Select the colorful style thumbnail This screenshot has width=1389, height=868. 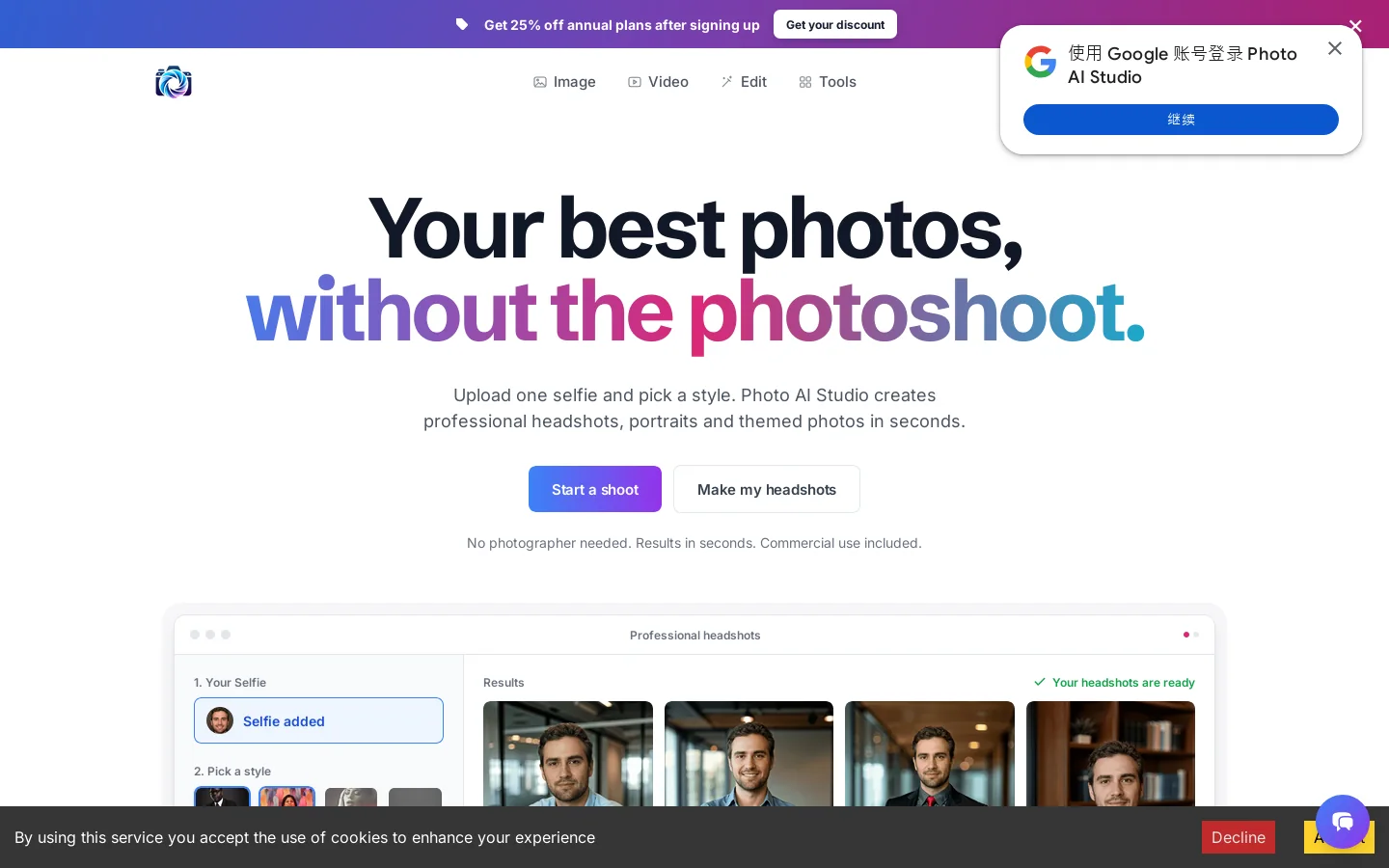[x=286, y=797]
